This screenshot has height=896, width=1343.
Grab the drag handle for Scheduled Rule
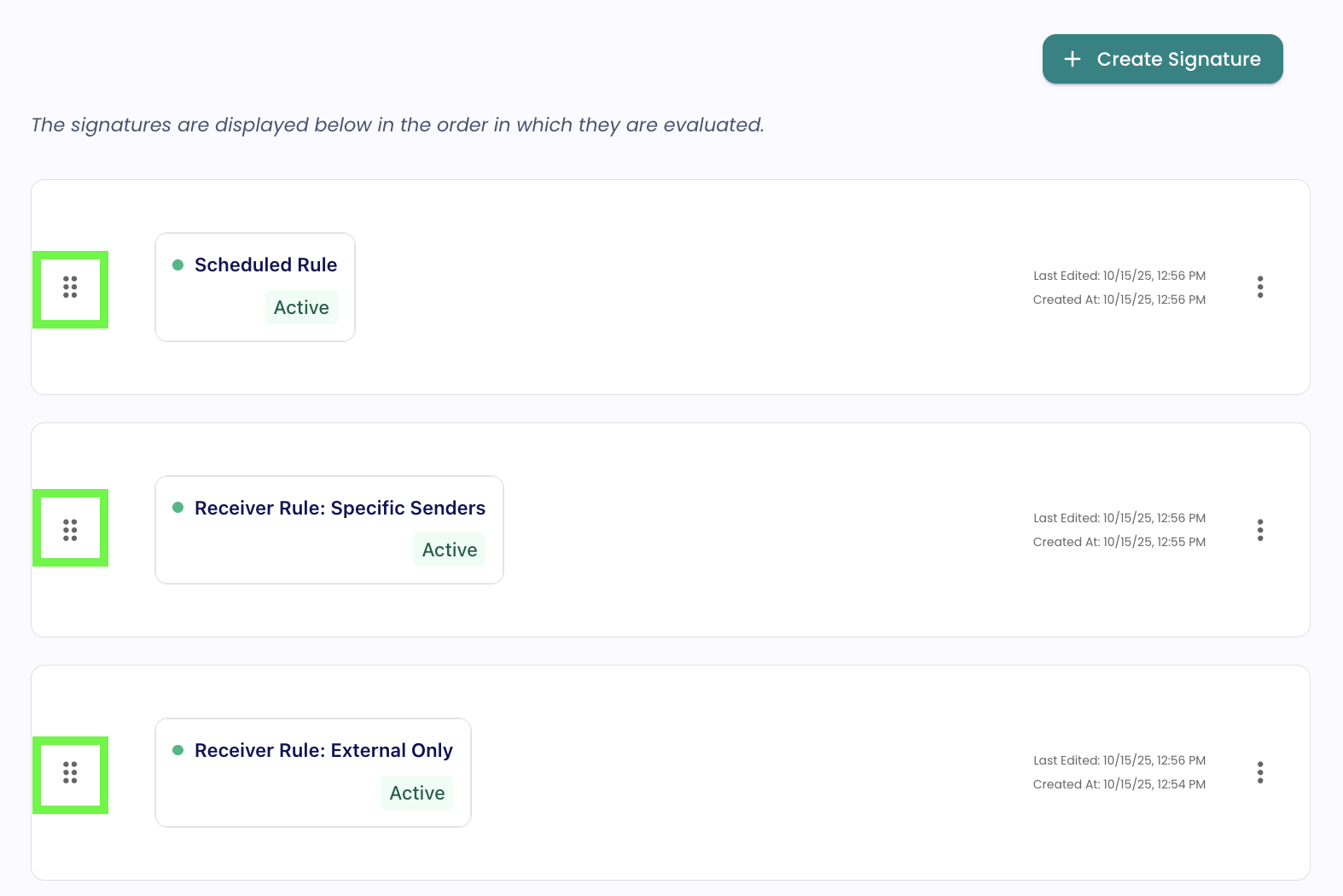(x=70, y=288)
